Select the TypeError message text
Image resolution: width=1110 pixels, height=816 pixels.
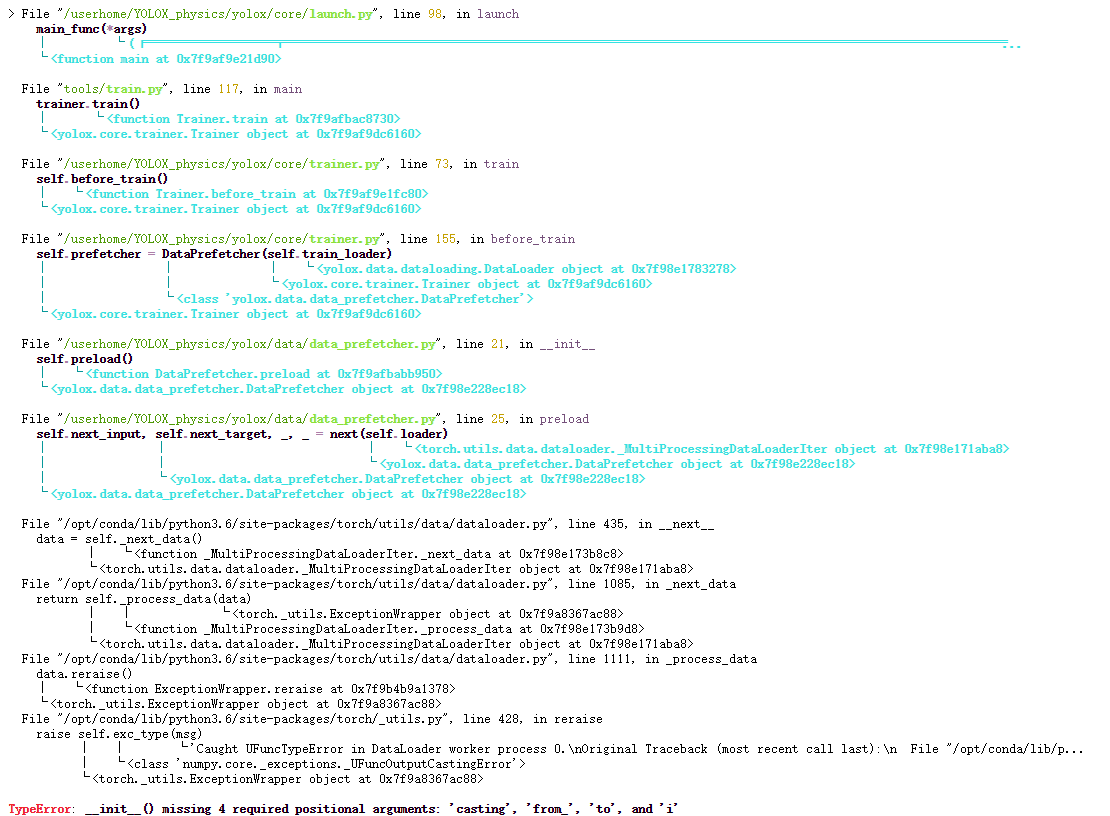[x=330, y=808]
